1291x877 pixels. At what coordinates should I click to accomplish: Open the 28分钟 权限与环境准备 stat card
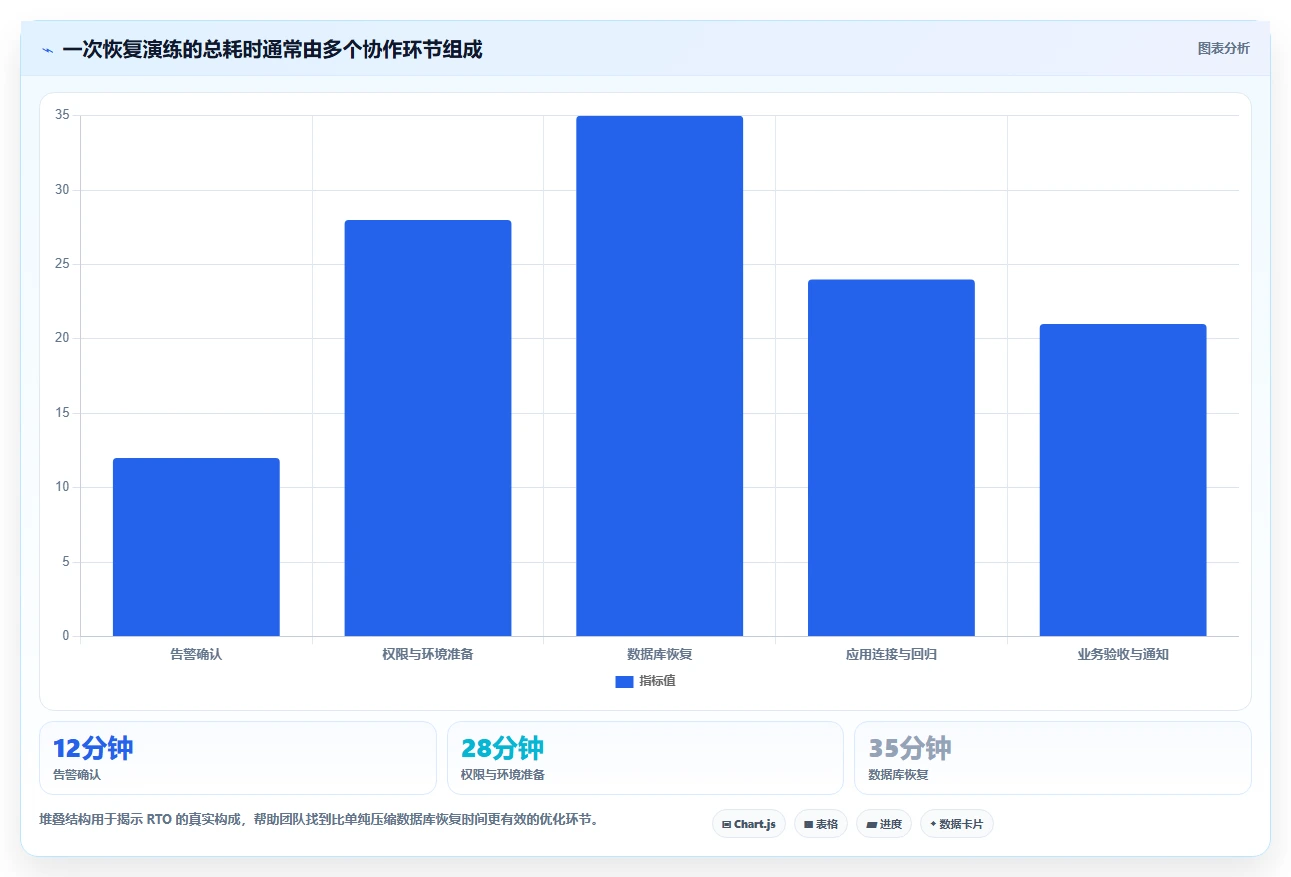pos(645,758)
